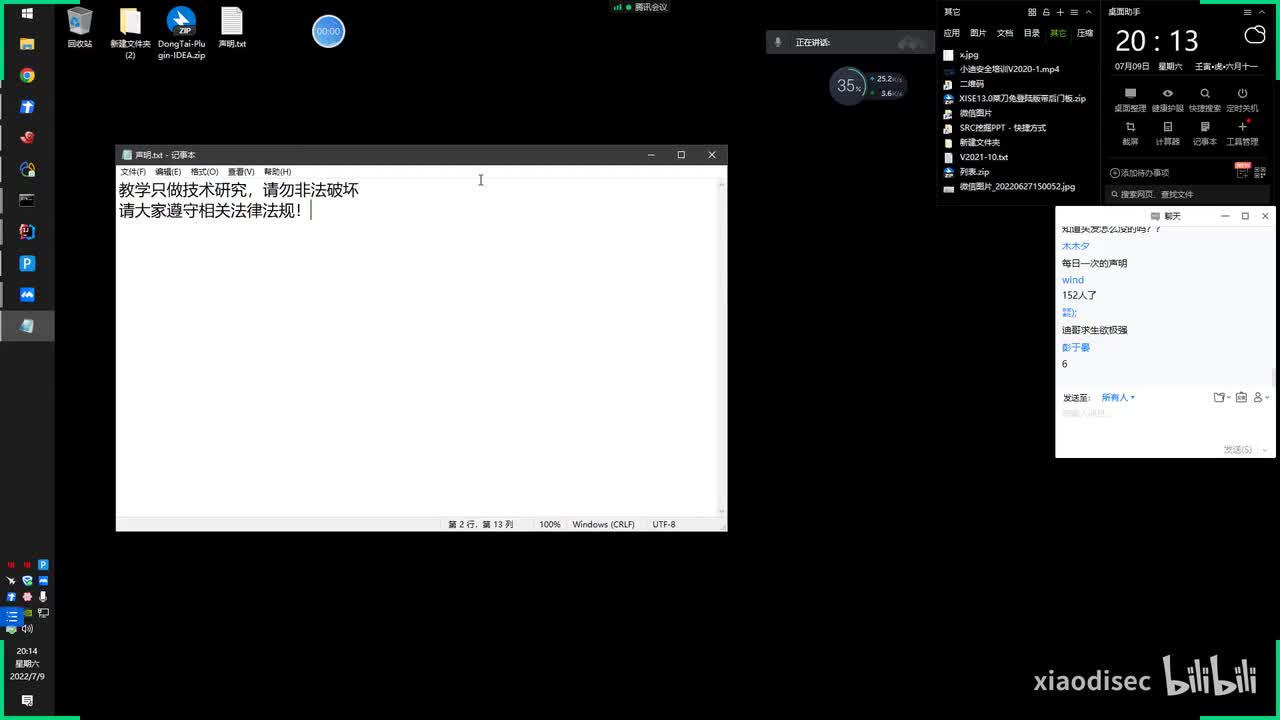The image size is (1280, 720).
Task: Switch to the 图片 tab in file organizer
Action: click(978, 33)
